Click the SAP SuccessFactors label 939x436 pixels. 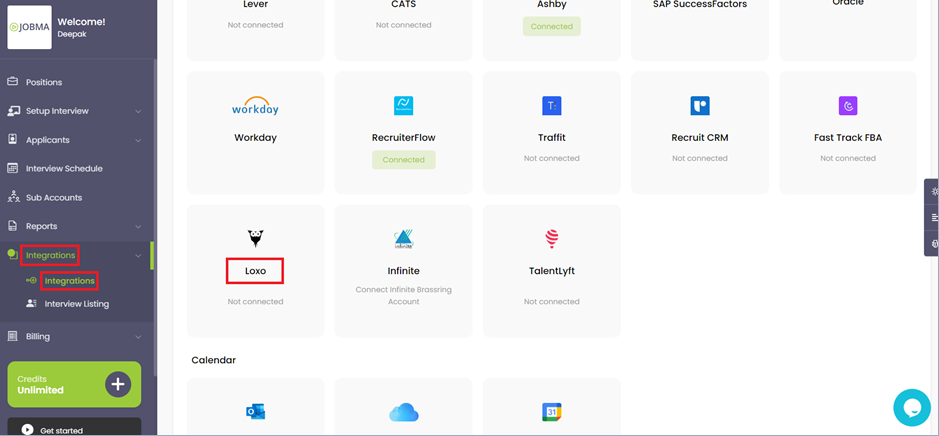point(699,4)
